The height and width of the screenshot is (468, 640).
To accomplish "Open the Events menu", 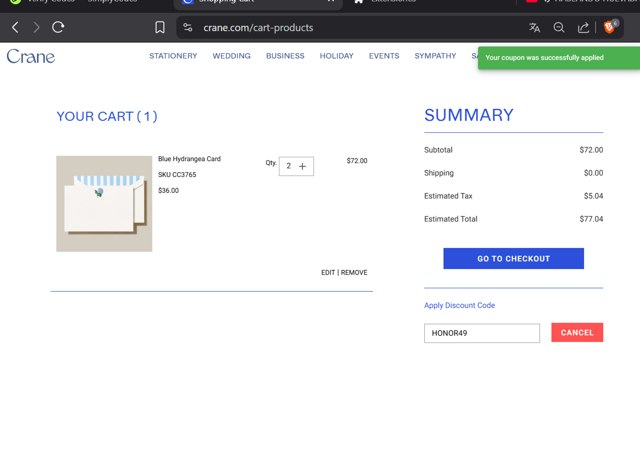I will (384, 56).
